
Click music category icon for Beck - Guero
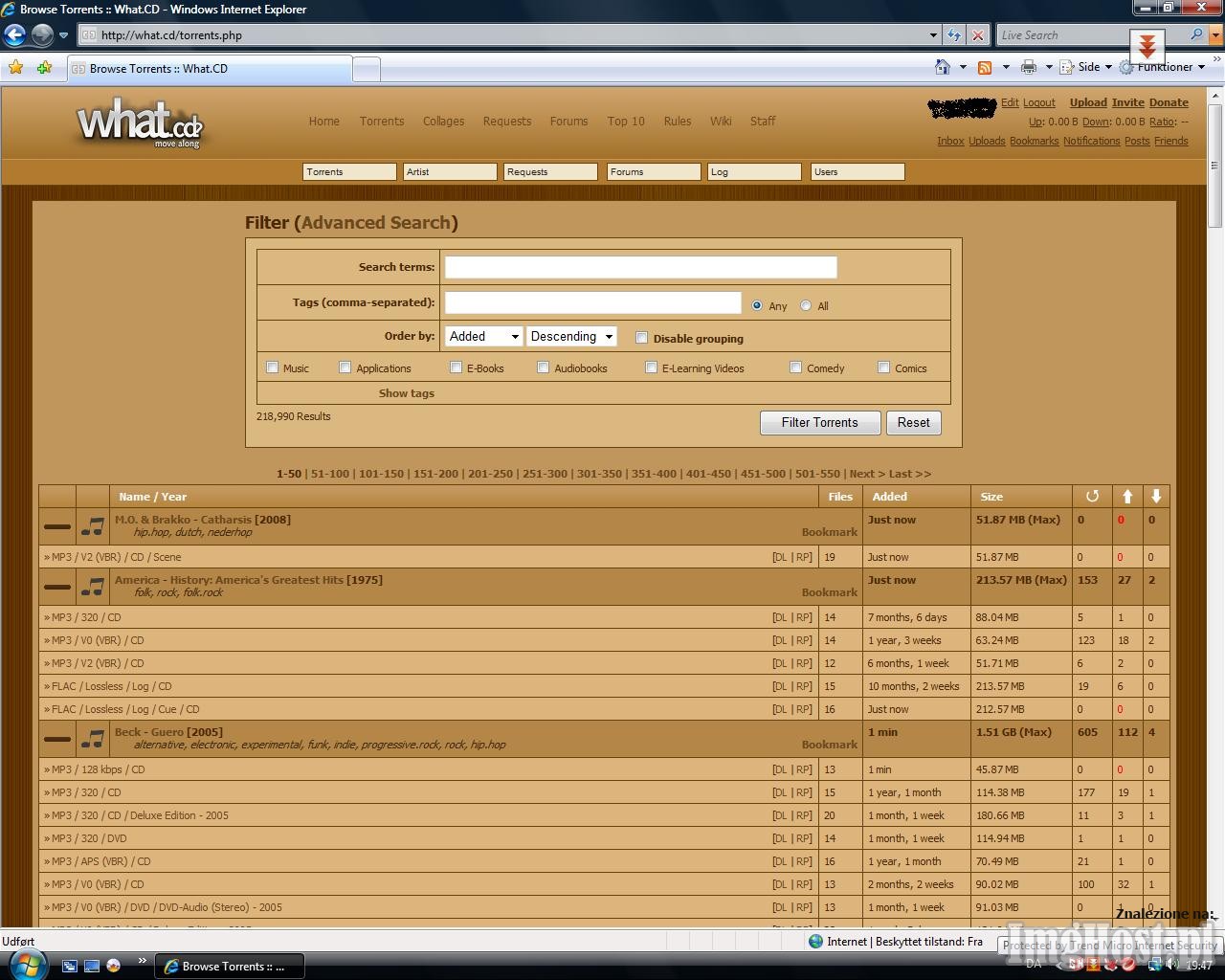coord(93,739)
